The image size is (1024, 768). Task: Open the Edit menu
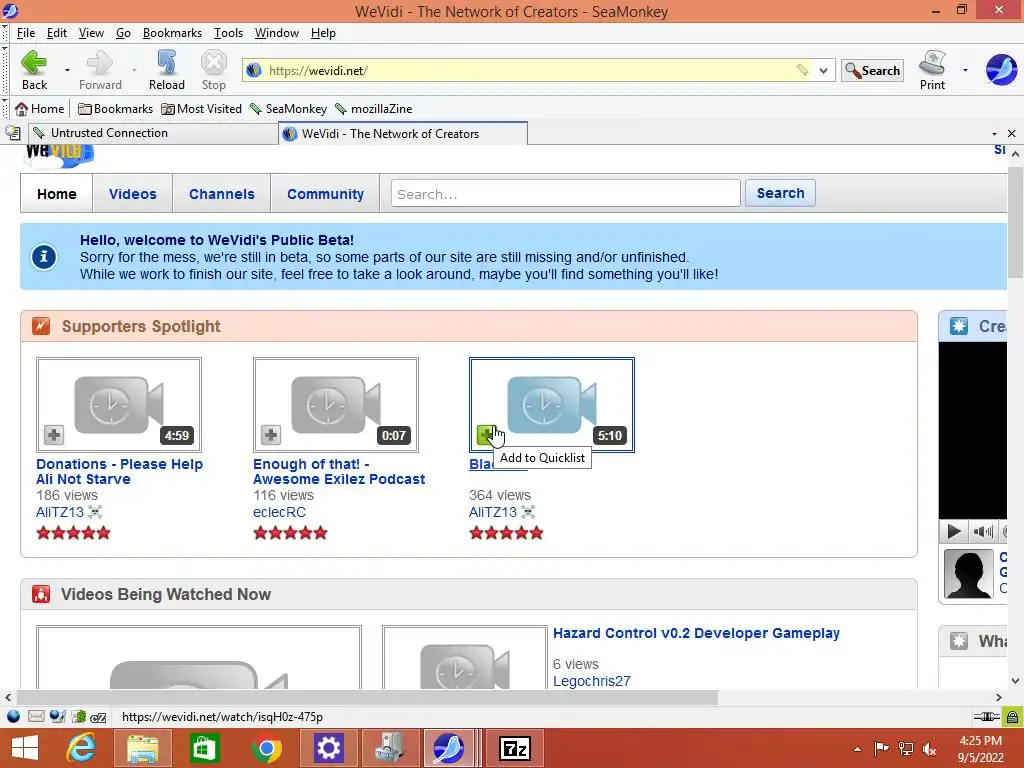tap(56, 33)
